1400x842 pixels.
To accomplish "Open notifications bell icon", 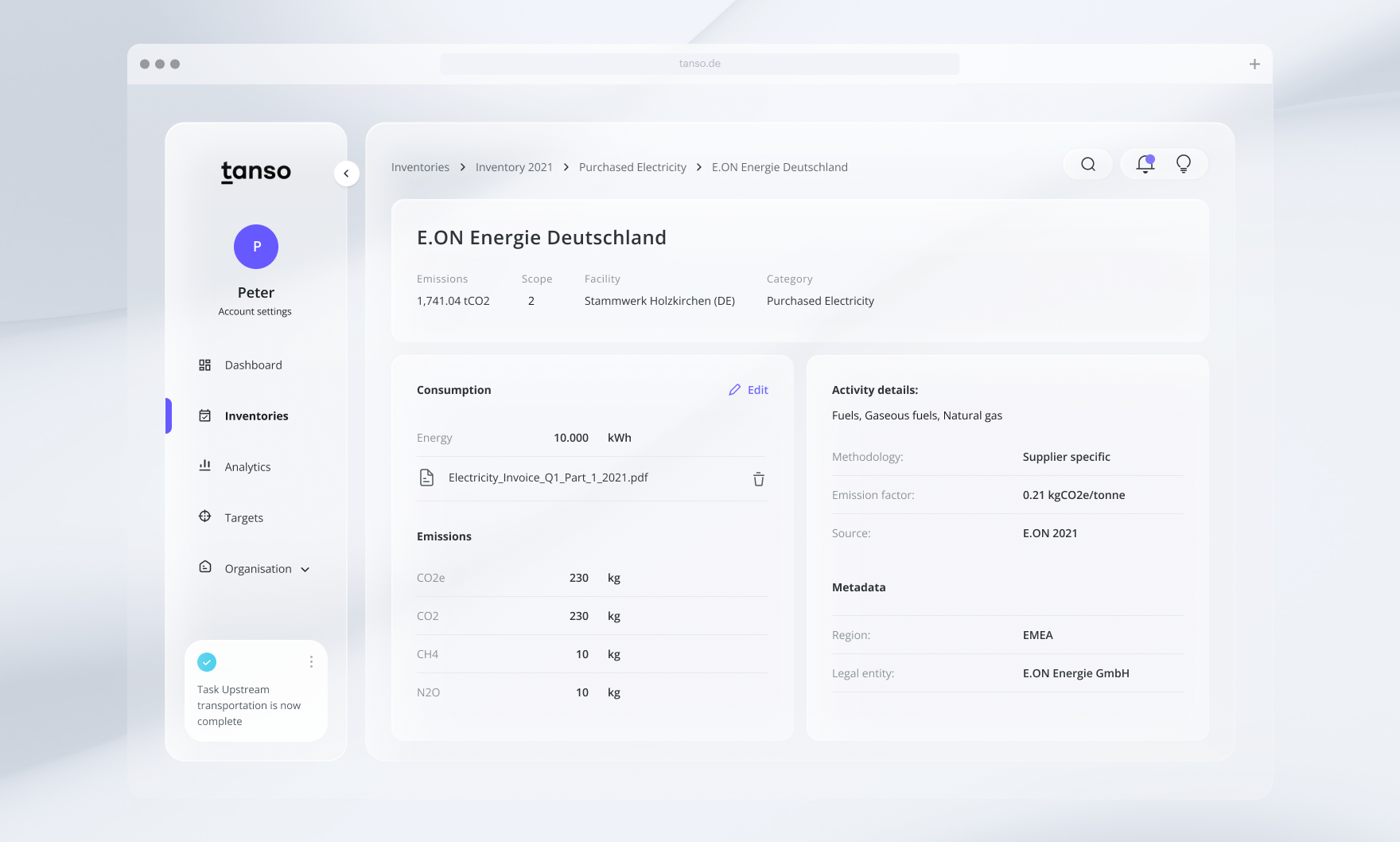I will (1145, 164).
